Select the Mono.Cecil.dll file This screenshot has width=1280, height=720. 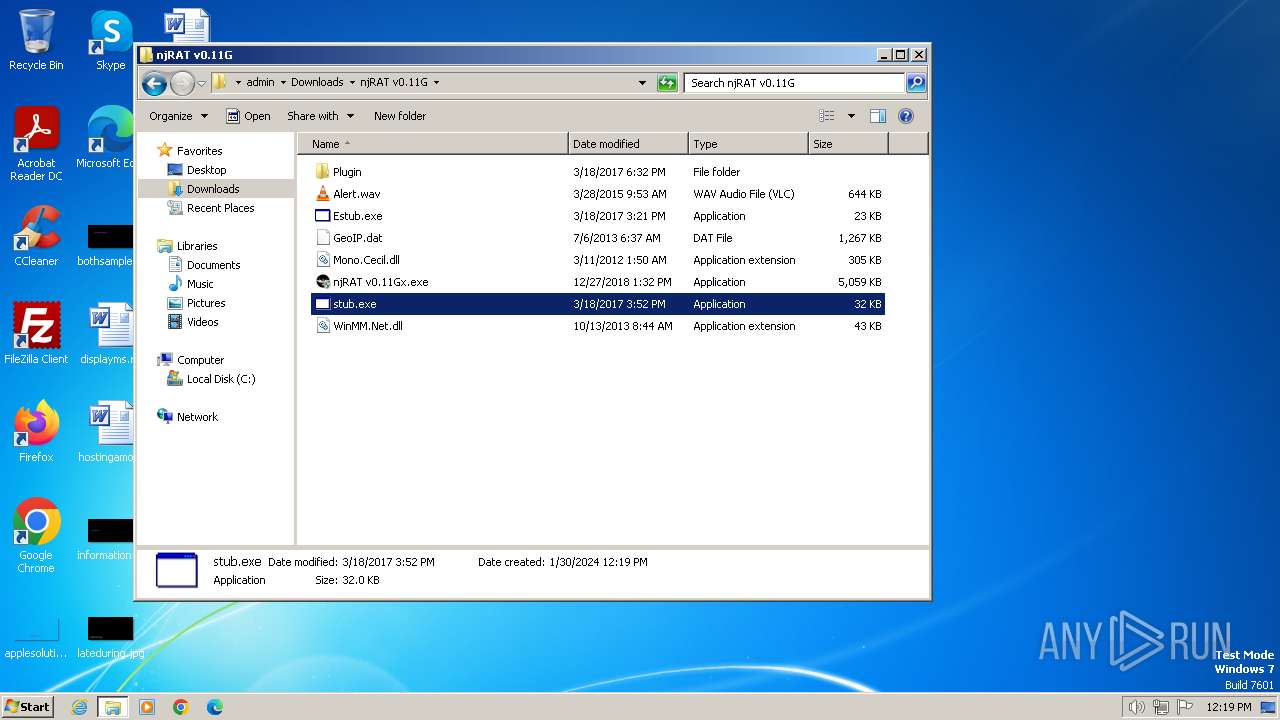pyautogui.click(x=598, y=260)
